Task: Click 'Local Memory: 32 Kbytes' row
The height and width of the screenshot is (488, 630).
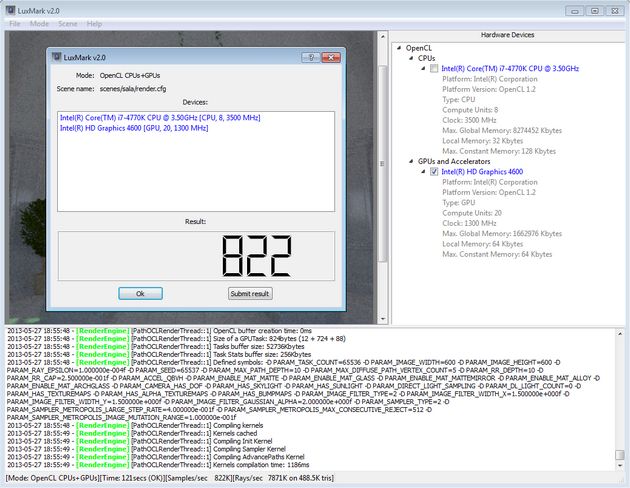Action: (483, 141)
